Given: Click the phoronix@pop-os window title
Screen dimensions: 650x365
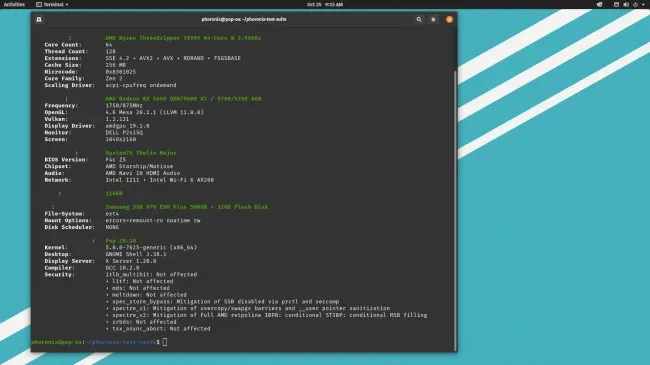Looking at the screenshot, I should click(x=244, y=19).
